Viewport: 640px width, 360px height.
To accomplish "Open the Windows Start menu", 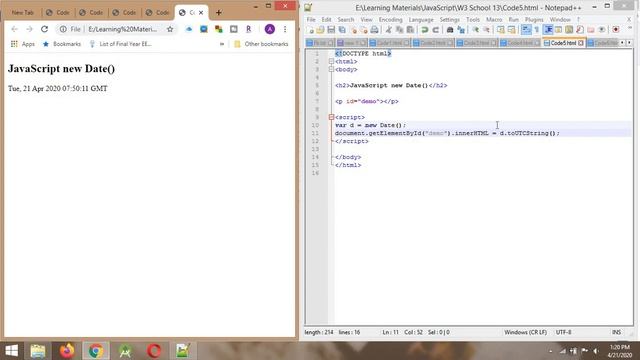I will pos(11,351).
